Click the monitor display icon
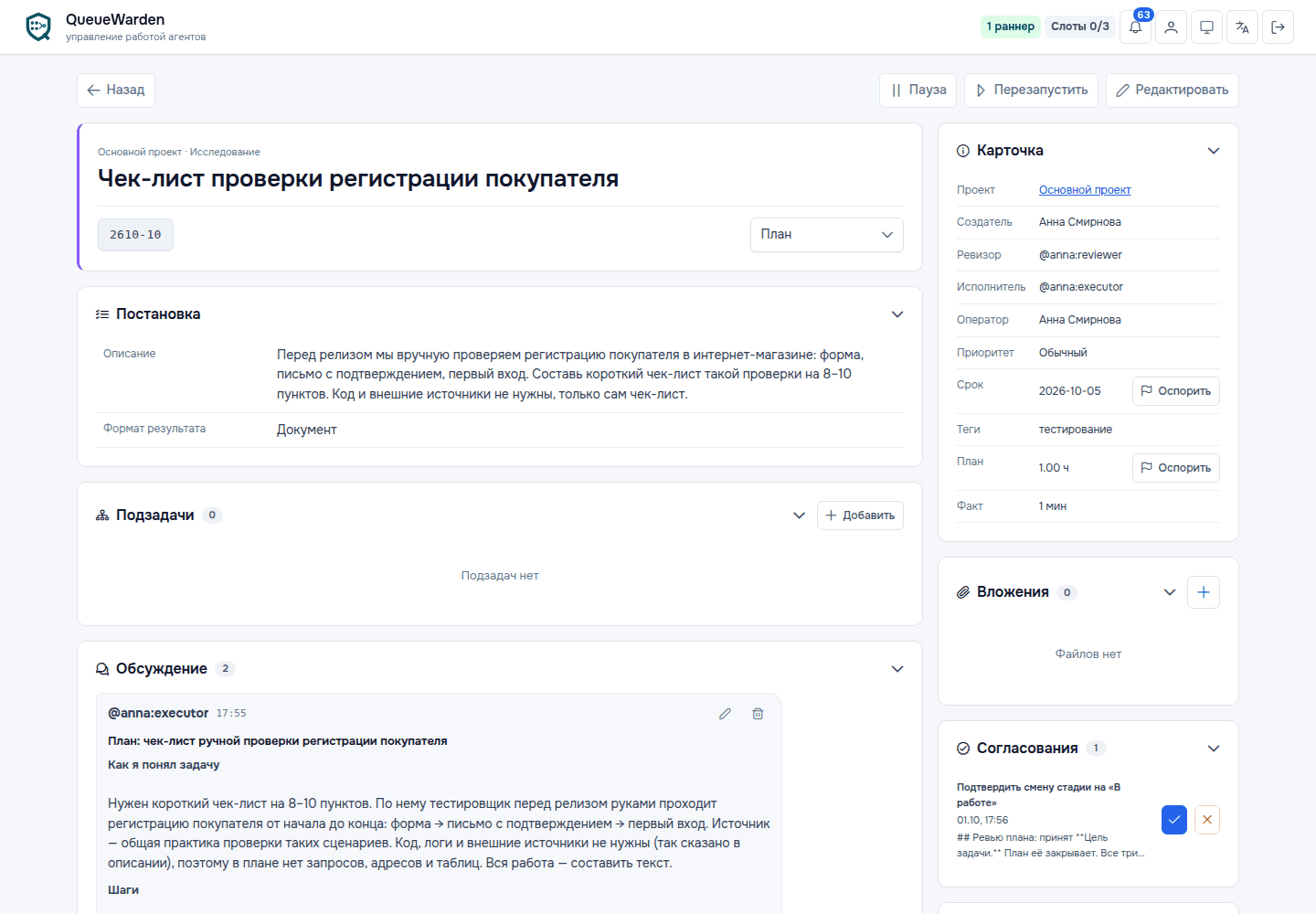Image resolution: width=1316 pixels, height=914 pixels. (1206, 27)
